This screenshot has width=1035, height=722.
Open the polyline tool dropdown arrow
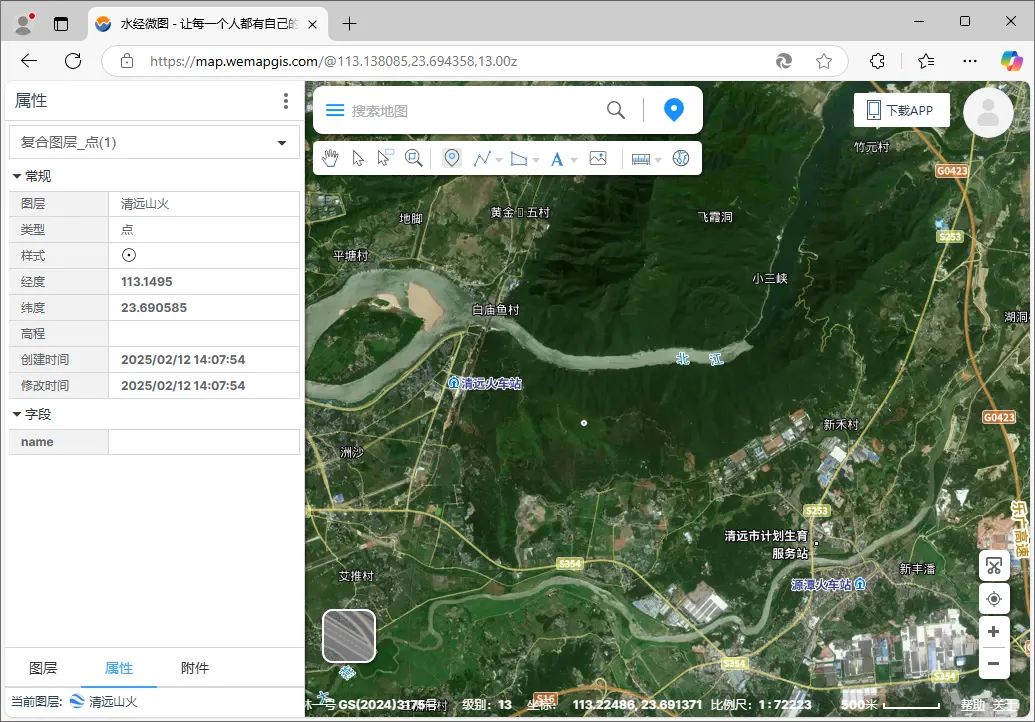(x=499, y=160)
